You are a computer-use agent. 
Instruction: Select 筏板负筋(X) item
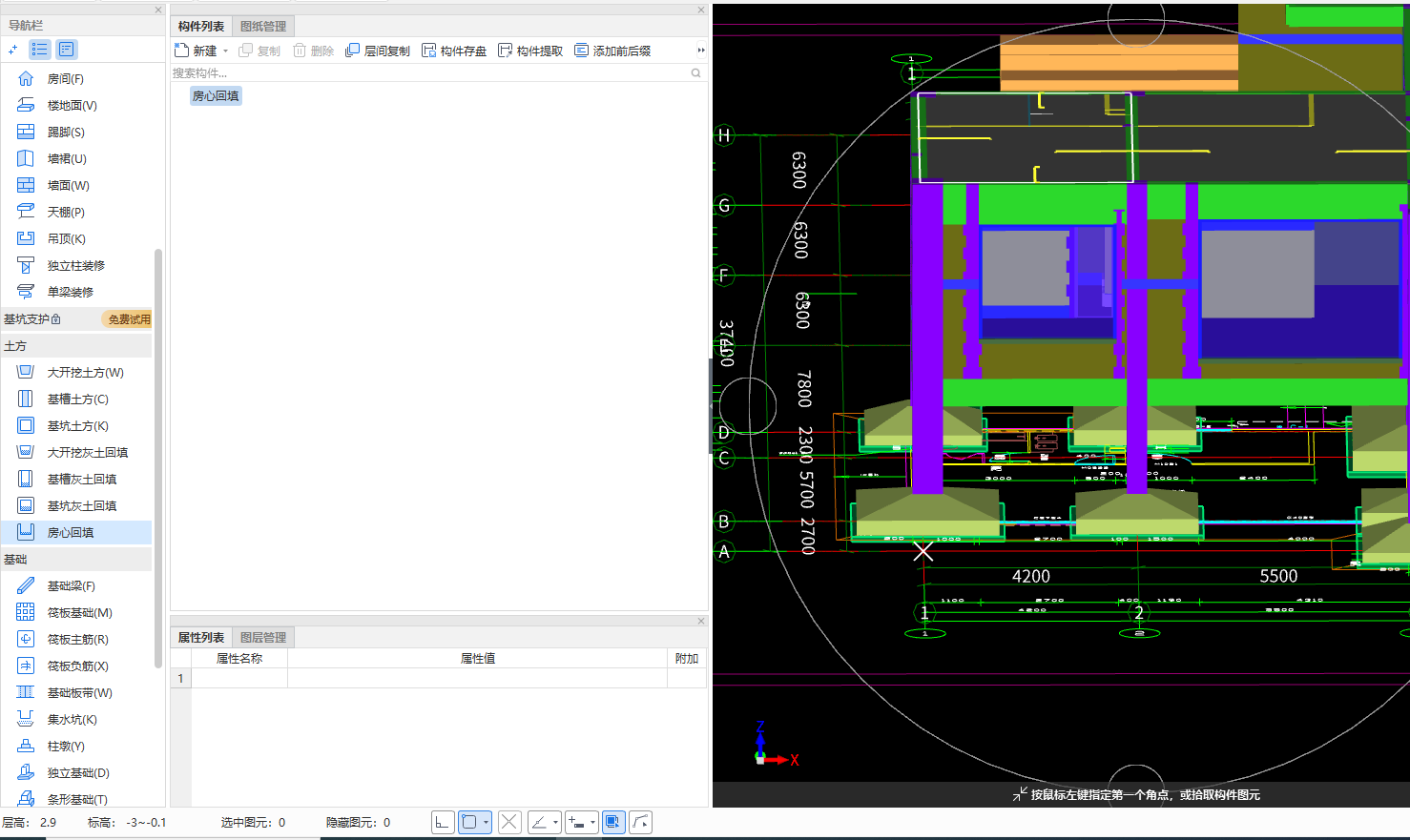click(x=77, y=666)
